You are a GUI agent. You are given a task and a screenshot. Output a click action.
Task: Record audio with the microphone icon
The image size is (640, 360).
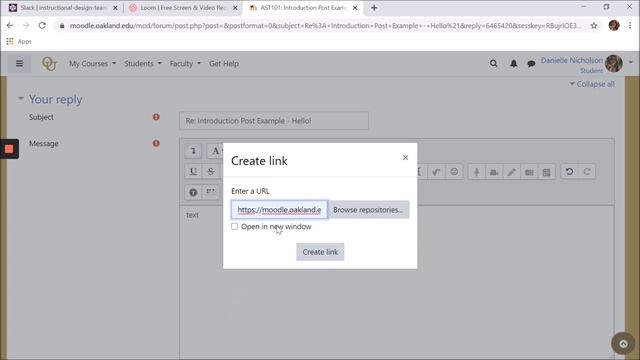coord(476,172)
